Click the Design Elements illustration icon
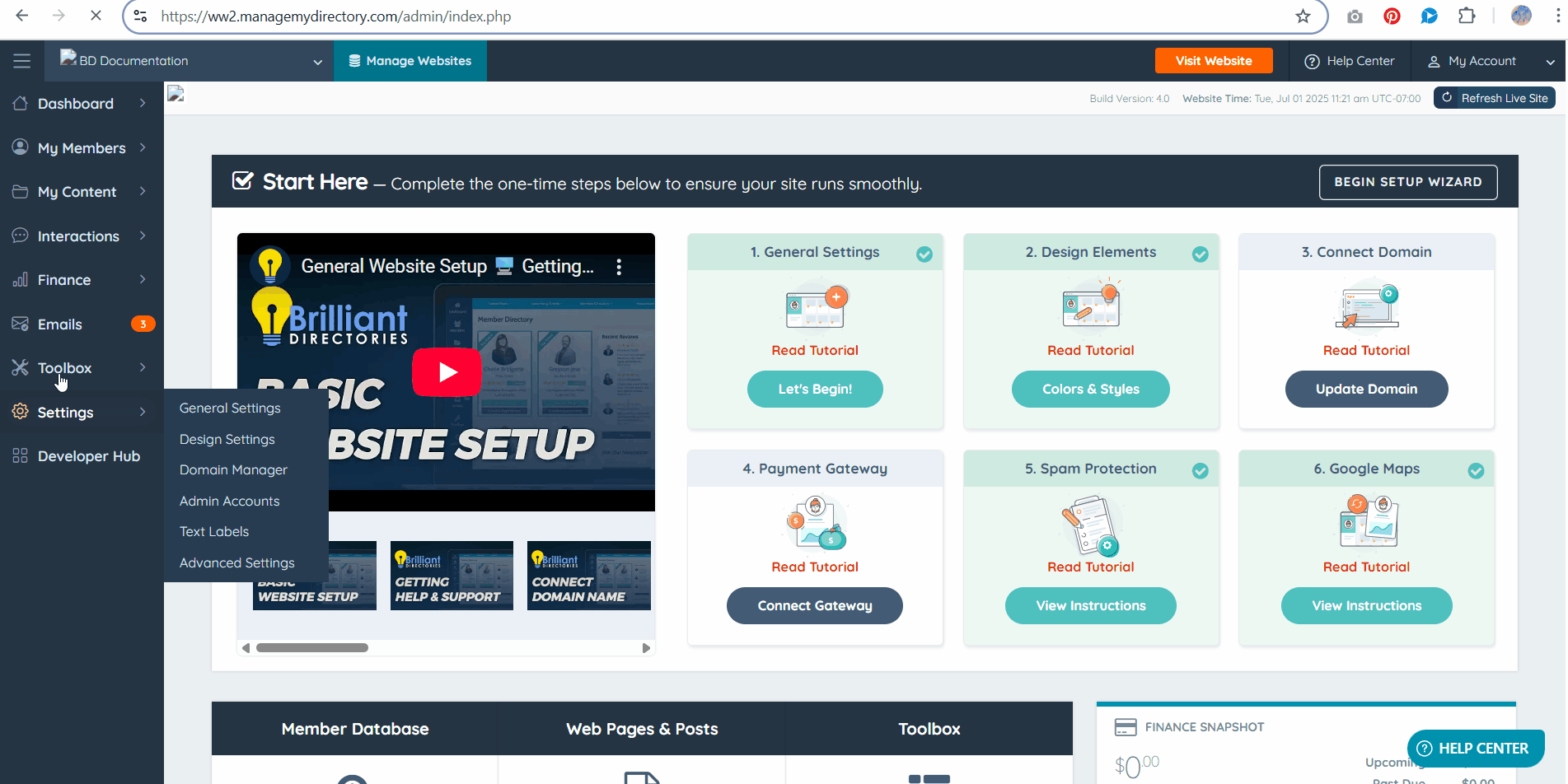This screenshot has height=784, width=1568. 1091,305
